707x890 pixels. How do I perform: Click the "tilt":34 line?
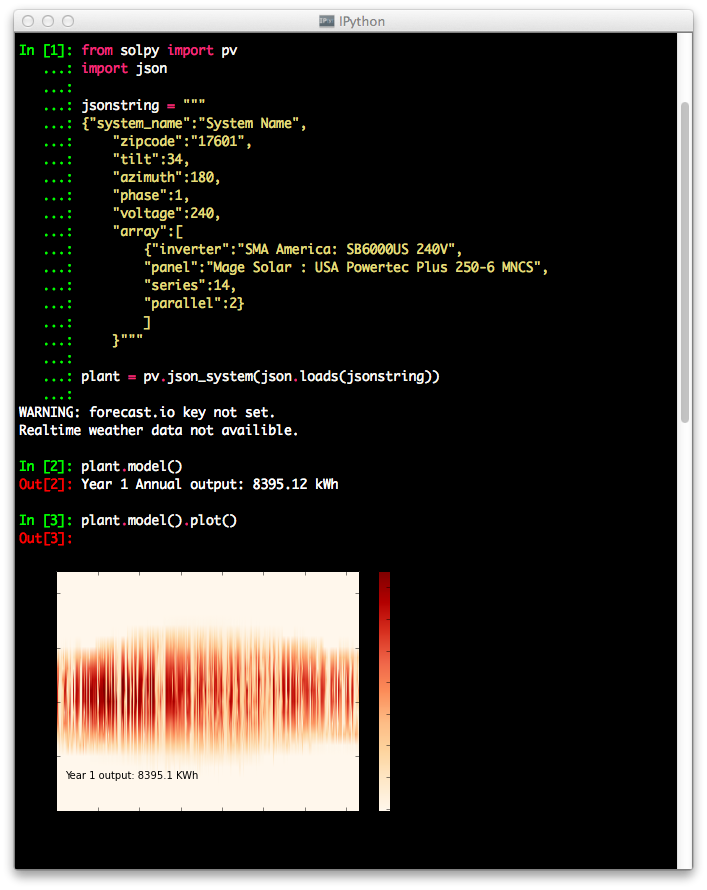150,159
